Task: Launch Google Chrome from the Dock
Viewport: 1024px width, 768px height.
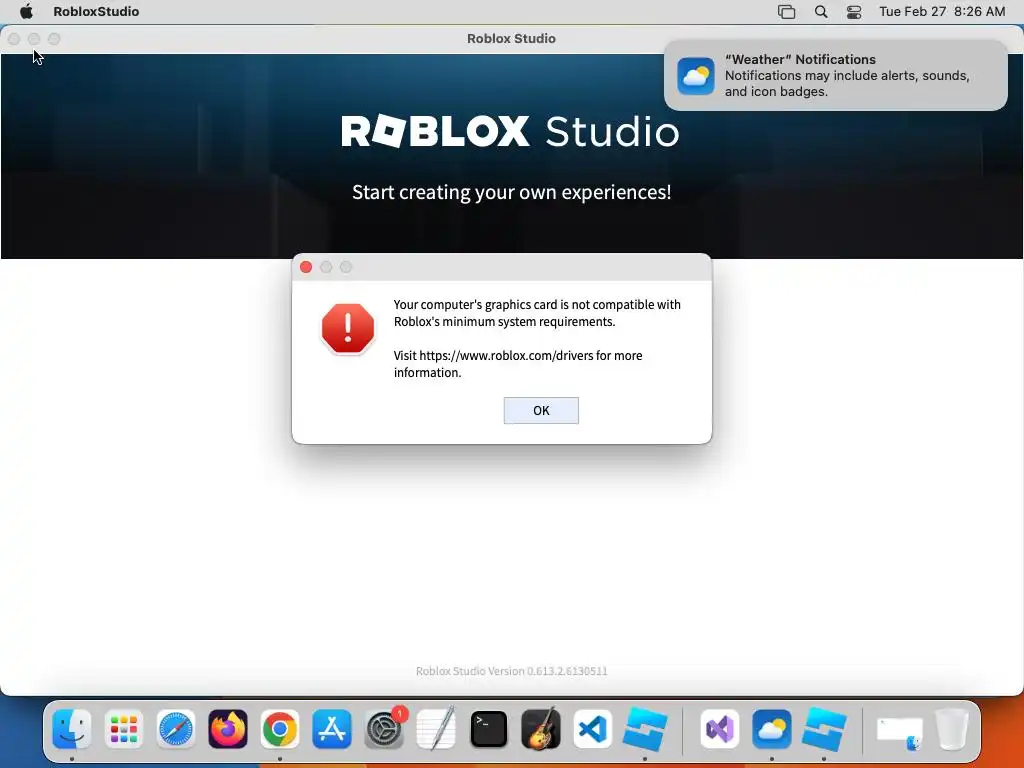Action: tap(280, 729)
